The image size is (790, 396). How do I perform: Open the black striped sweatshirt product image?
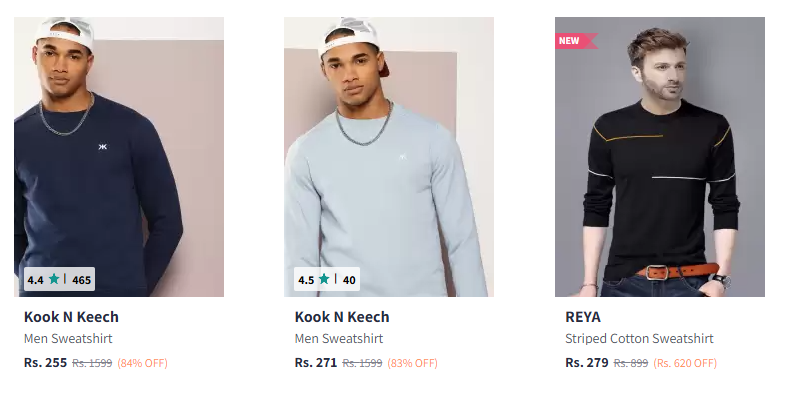pos(660,157)
